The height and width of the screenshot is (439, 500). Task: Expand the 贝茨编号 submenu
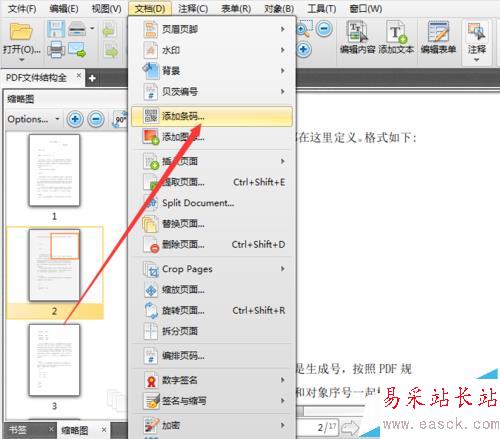(212, 91)
